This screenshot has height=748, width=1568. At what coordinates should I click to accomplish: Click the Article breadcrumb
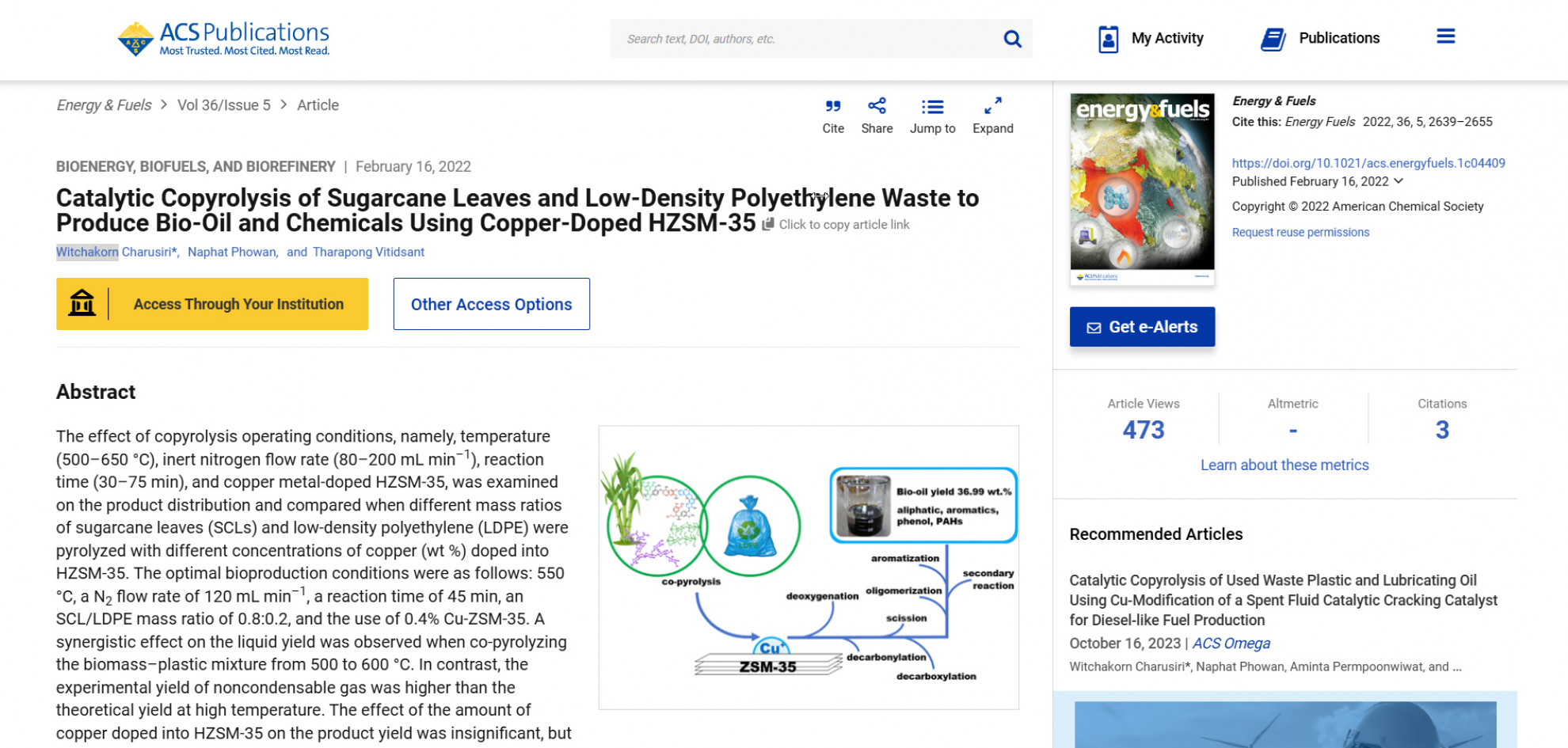[318, 105]
